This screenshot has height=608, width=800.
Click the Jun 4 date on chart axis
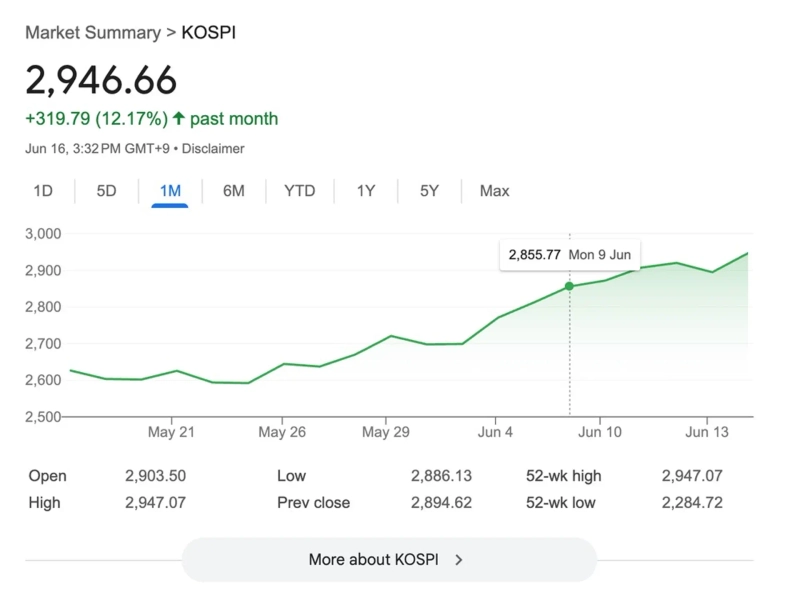pyautogui.click(x=495, y=432)
